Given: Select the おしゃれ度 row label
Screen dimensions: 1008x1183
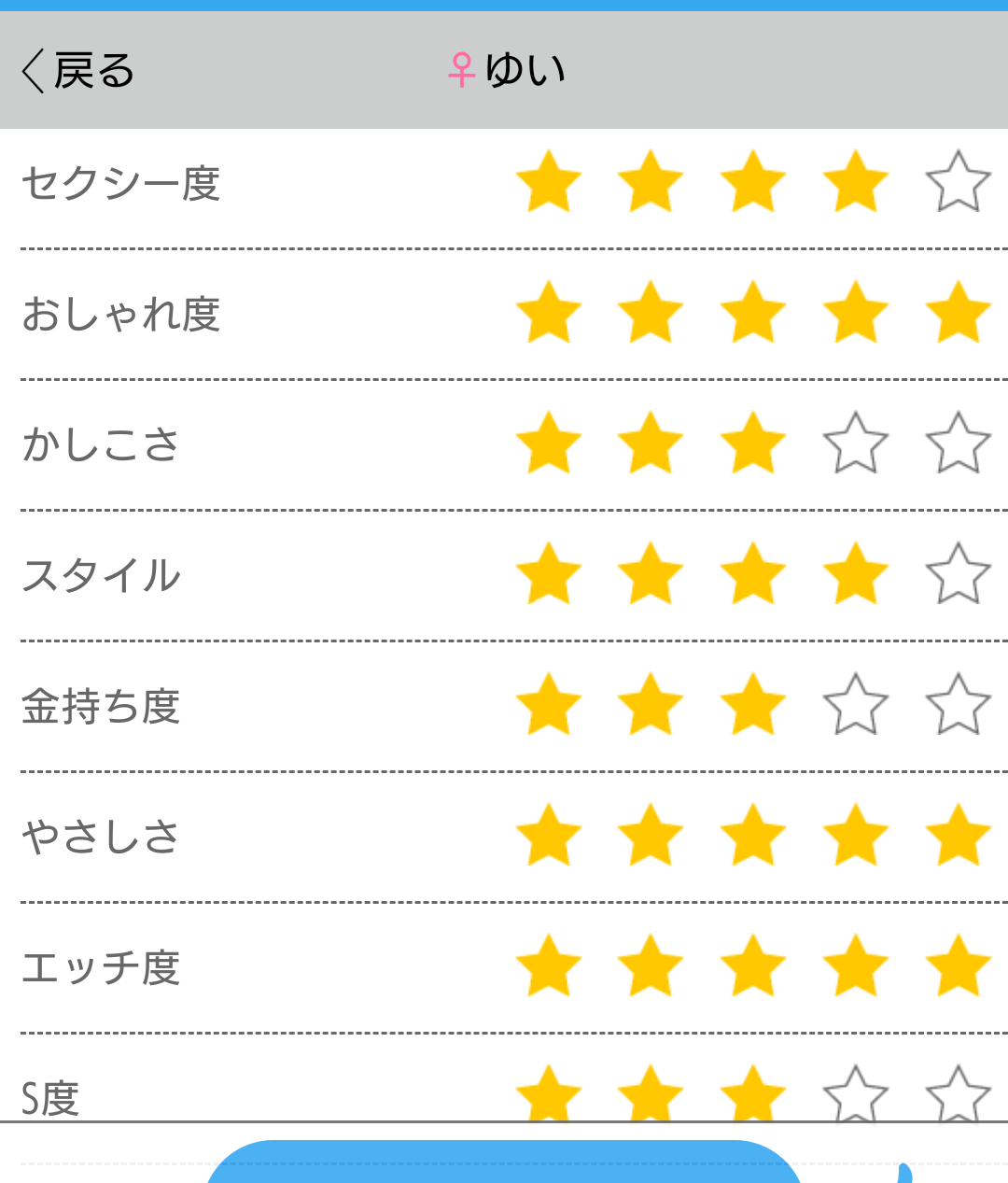Looking at the screenshot, I should pyautogui.click(x=121, y=314).
